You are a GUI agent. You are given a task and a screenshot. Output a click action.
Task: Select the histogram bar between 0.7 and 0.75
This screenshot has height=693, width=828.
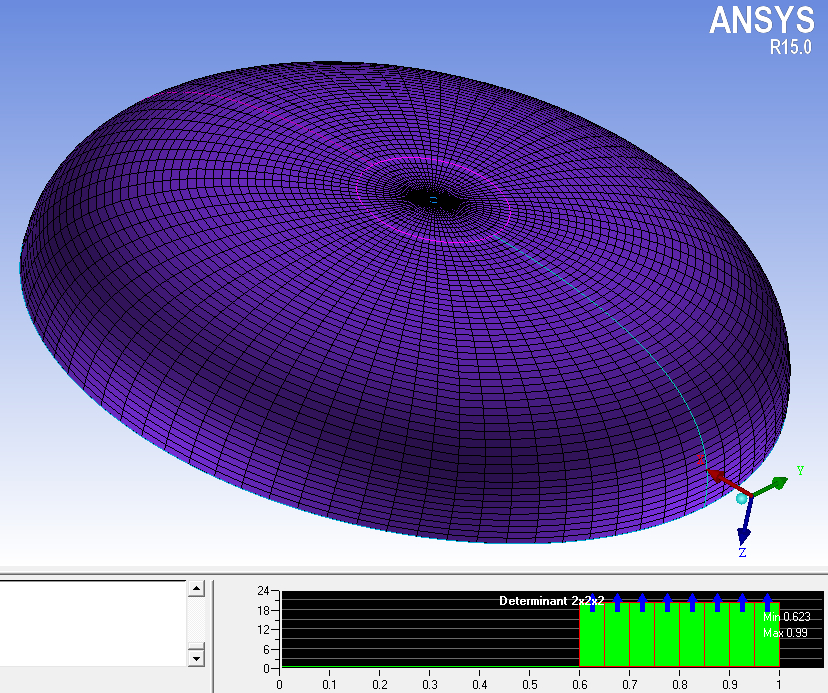pyautogui.click(x=642, y=640)
